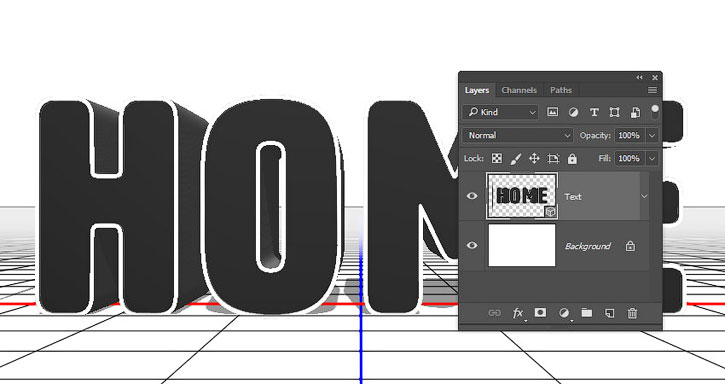Open the Opacity slider dropdown arrow
The height and width of the screenshot is (384, 725).
[x=652, y=136]
